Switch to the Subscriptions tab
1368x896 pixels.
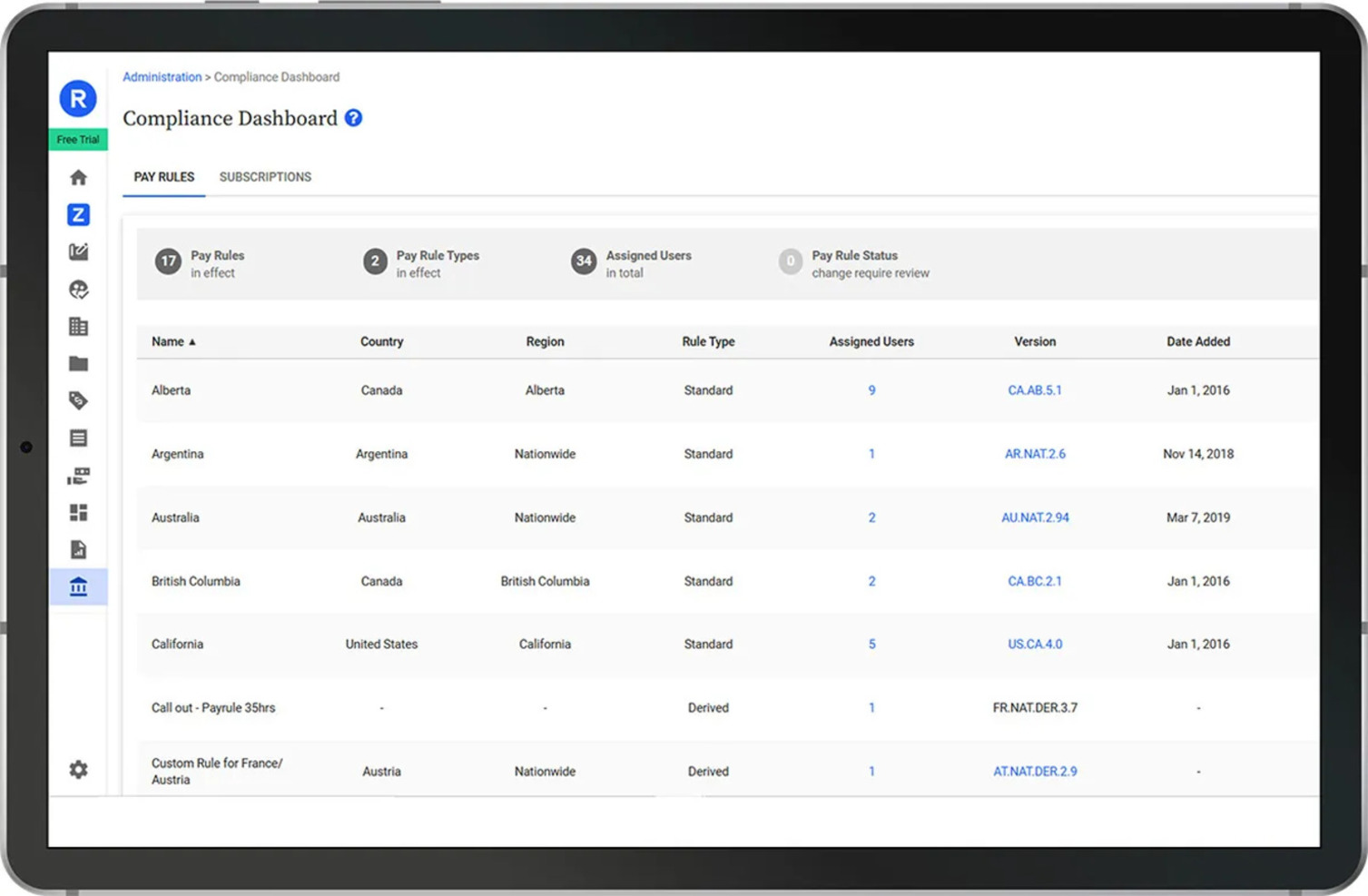(x=265, y=177)
